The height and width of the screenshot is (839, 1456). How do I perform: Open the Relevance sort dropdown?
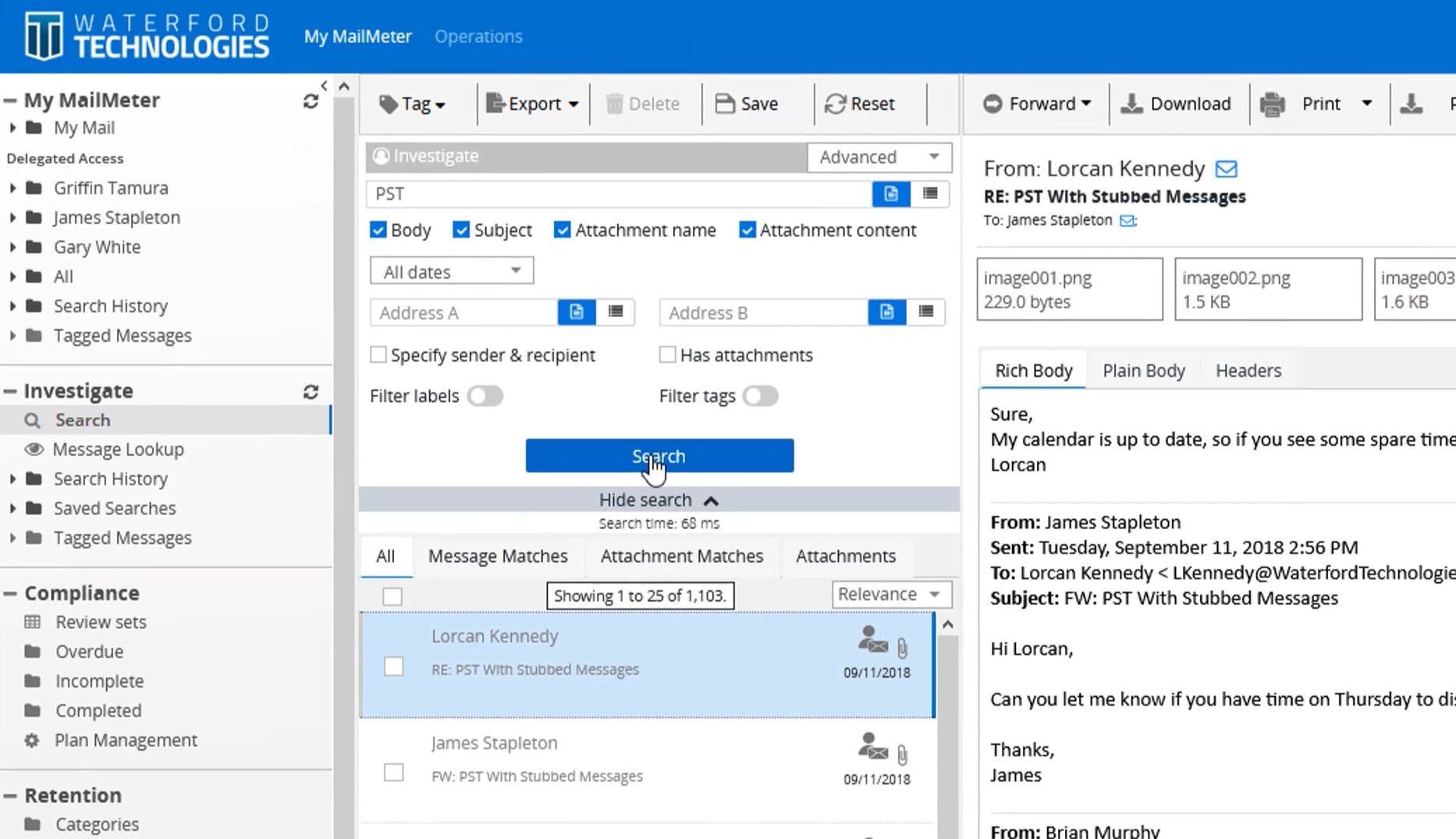(x=891, y=595)
